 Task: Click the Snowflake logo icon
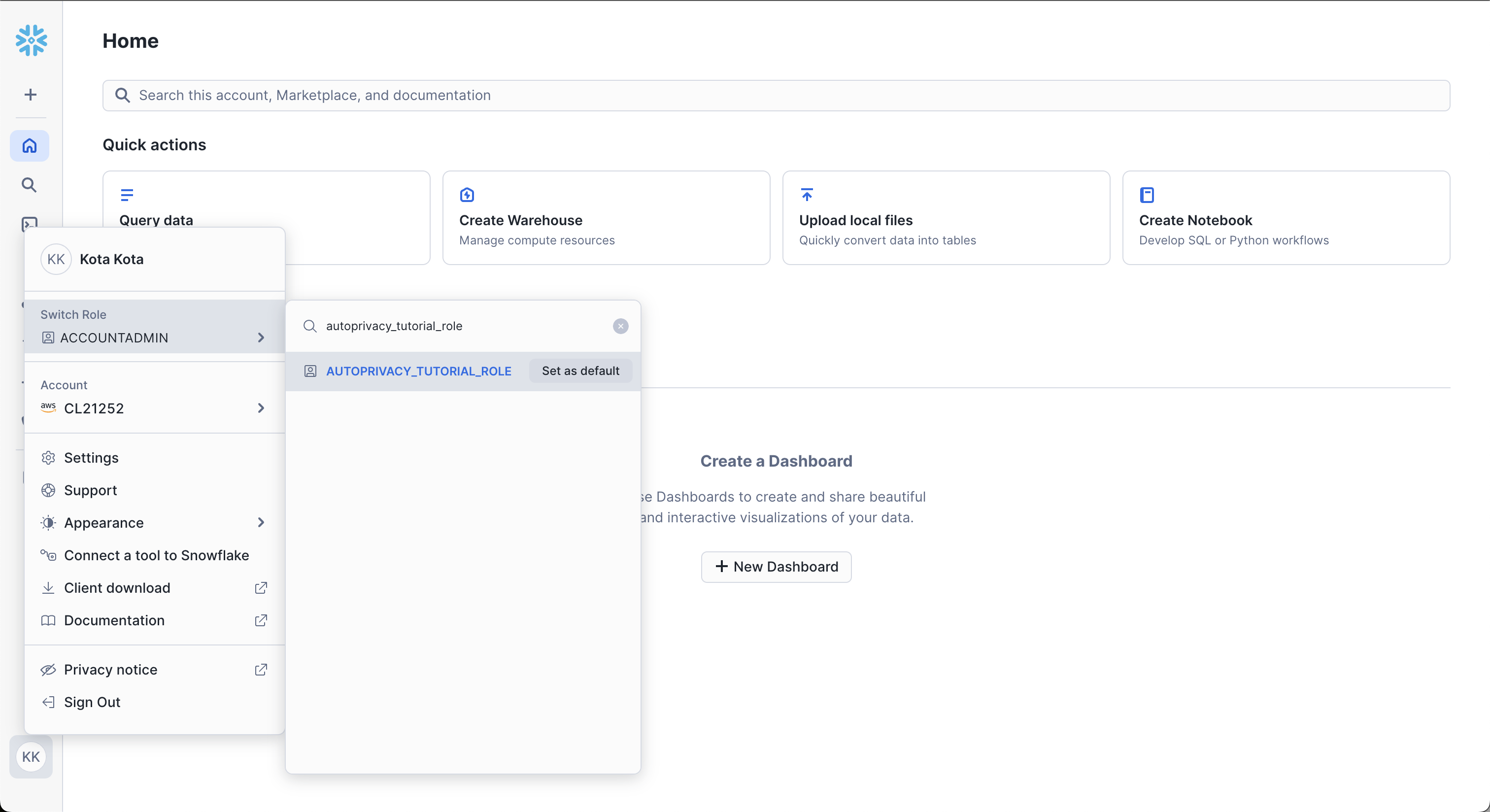(31, 40)
